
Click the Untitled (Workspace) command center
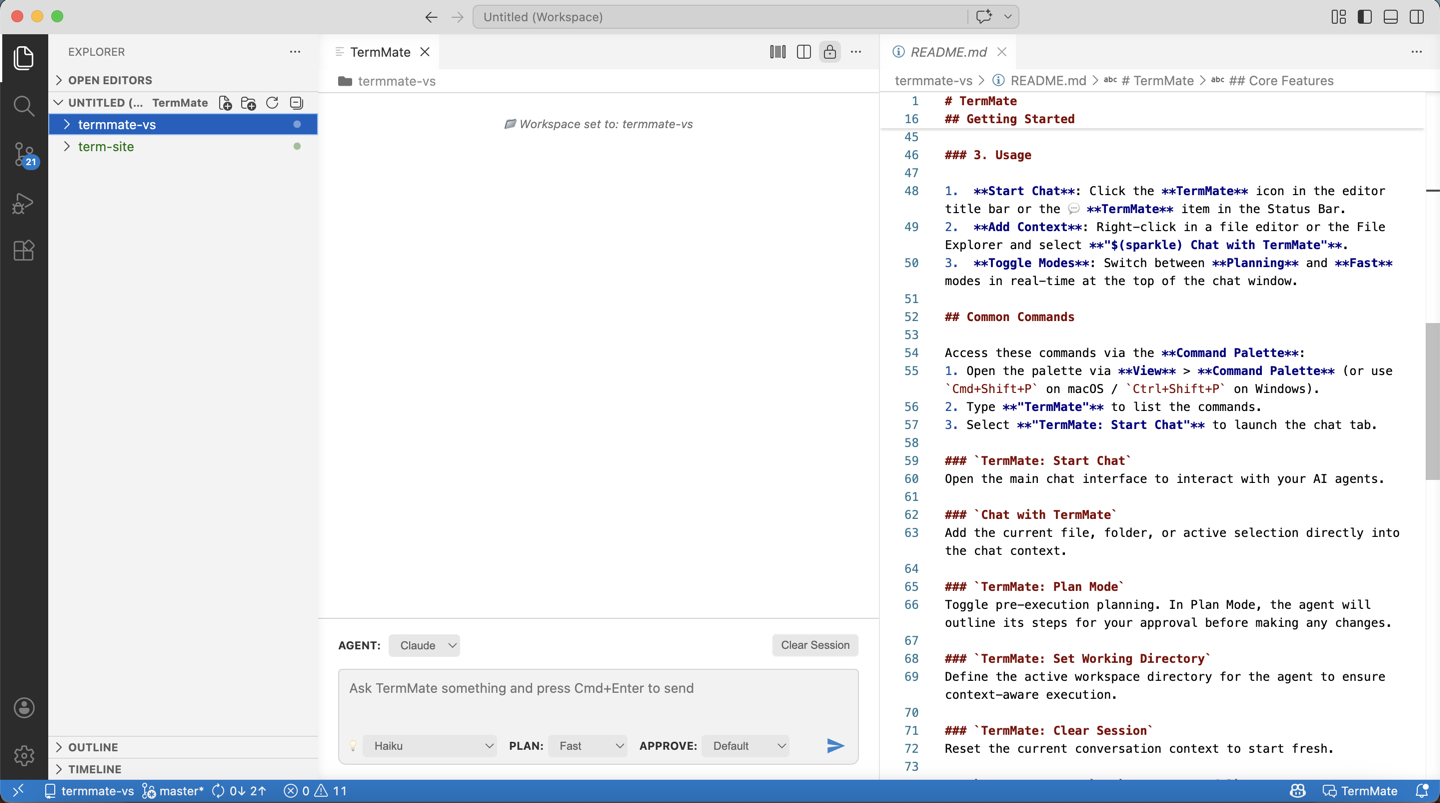(720, 17)
